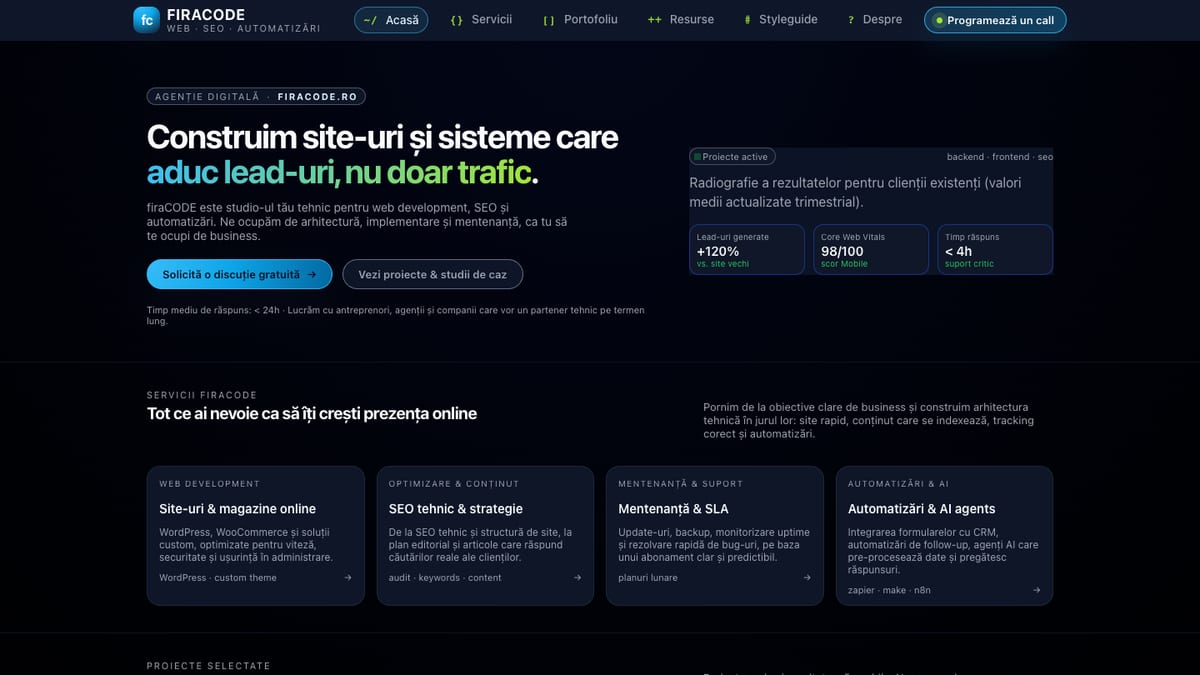Screen dimensions: 1200x675
Task: Click vs. site vechi caption
Action: coord(723,264)
